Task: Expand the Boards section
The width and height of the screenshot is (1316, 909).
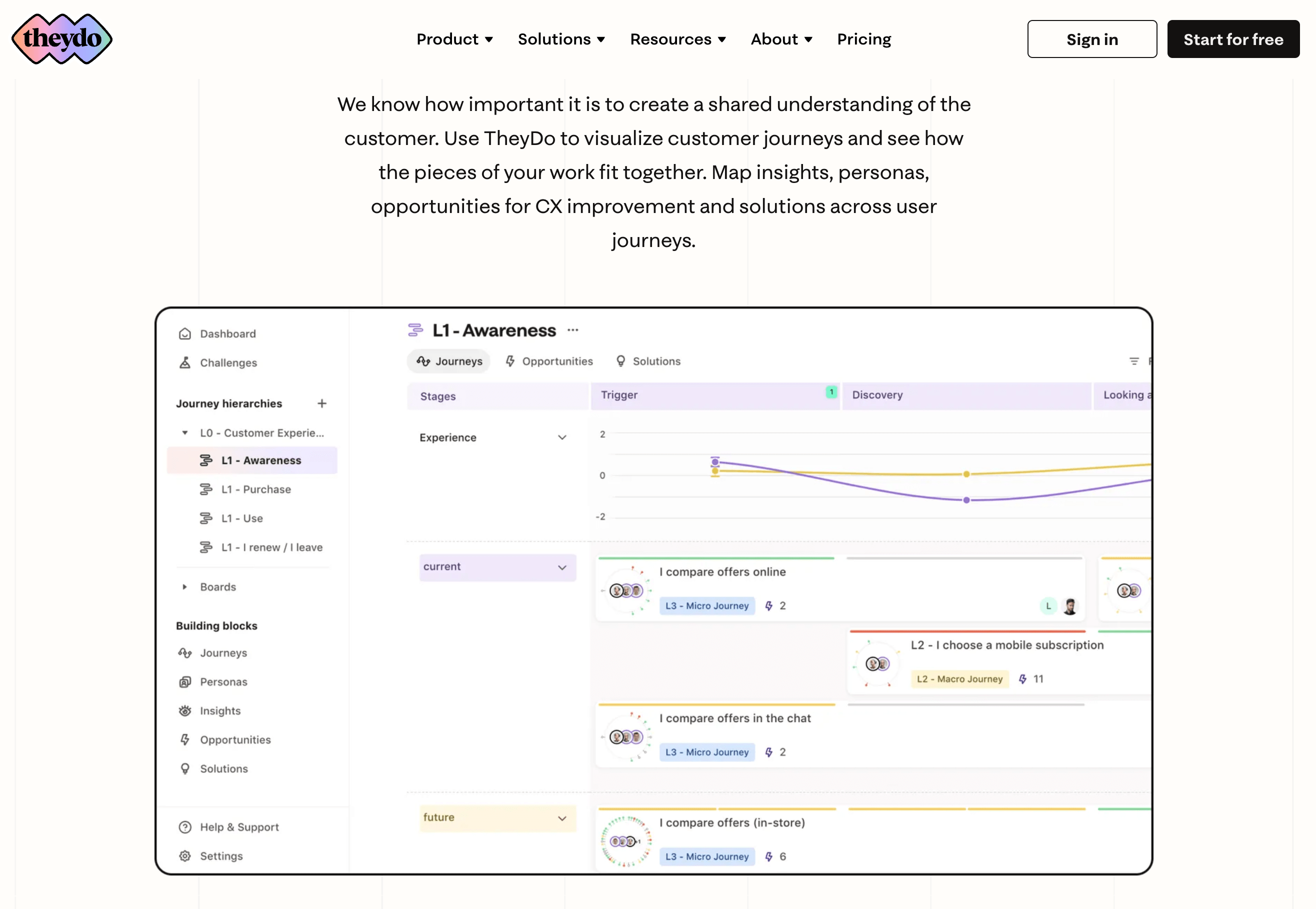Action: click(184, 586)
